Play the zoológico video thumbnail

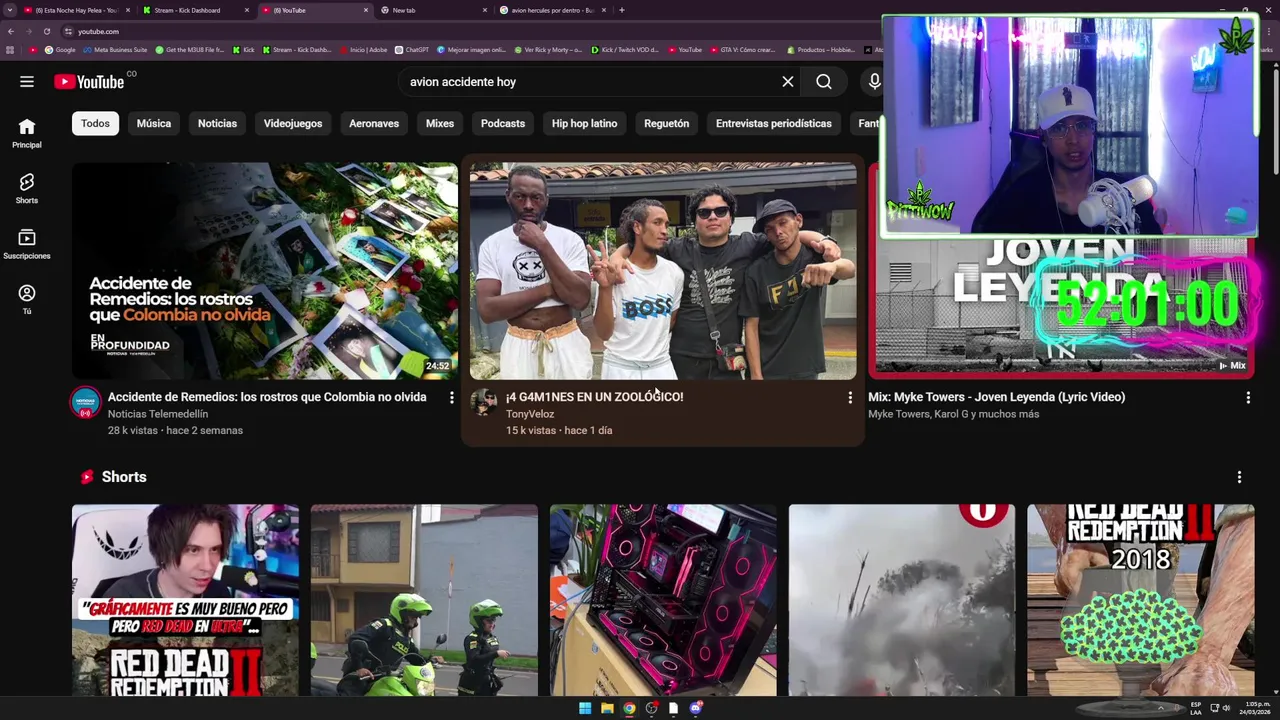(663, 271)
